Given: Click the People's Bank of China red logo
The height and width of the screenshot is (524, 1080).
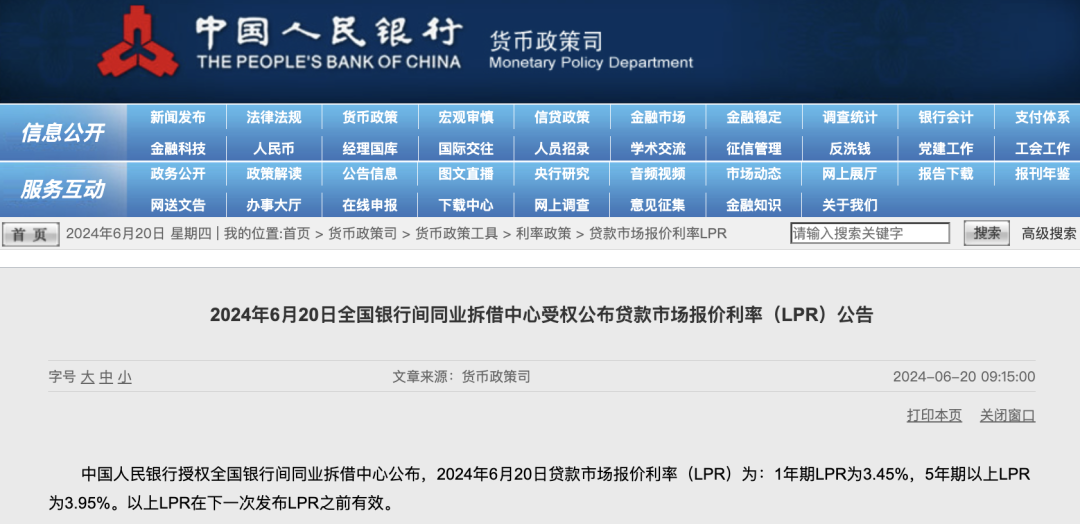Looking at the screenshot, I should tap(138, 41).
